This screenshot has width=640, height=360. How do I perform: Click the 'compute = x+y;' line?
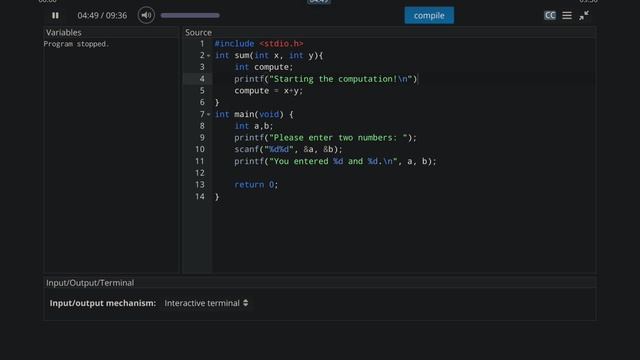[269, 91]
